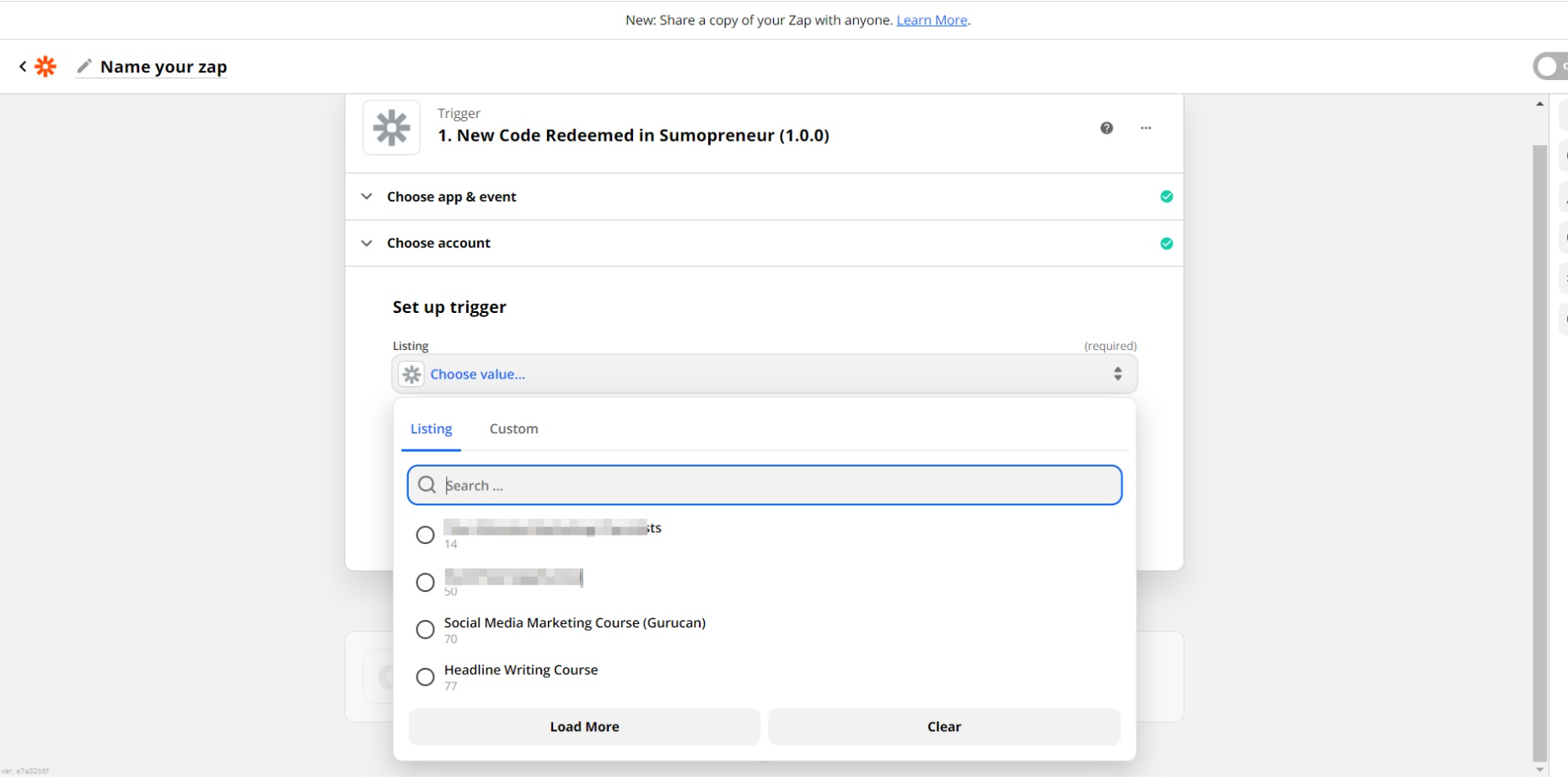The width and height of the screenshot is (1568, 781).
Task: Click the trigger title New Code Redeemed in Sumopreneur
Action: [633, 136]
